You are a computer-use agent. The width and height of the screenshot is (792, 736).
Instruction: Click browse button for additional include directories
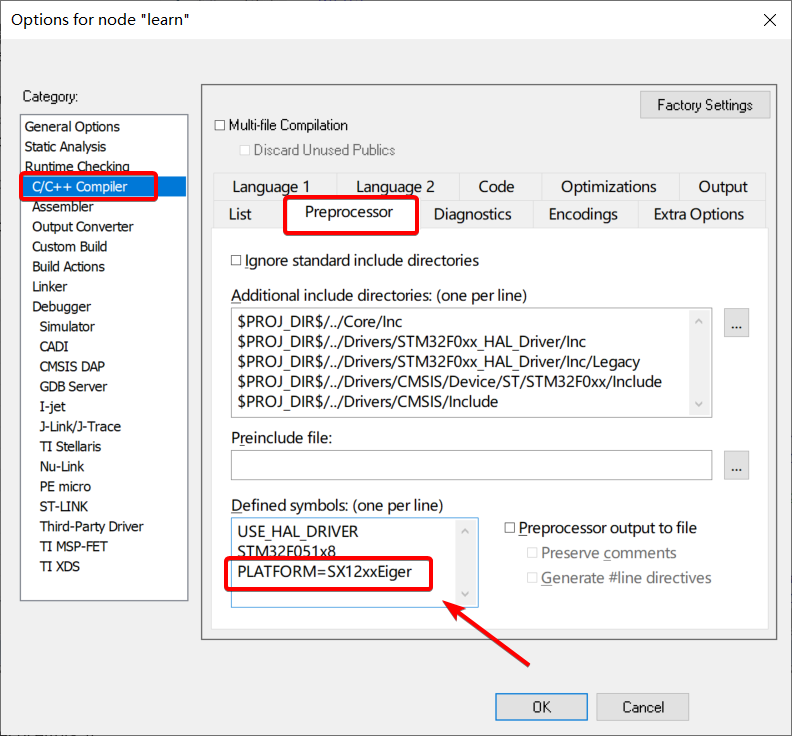point(737,324)
